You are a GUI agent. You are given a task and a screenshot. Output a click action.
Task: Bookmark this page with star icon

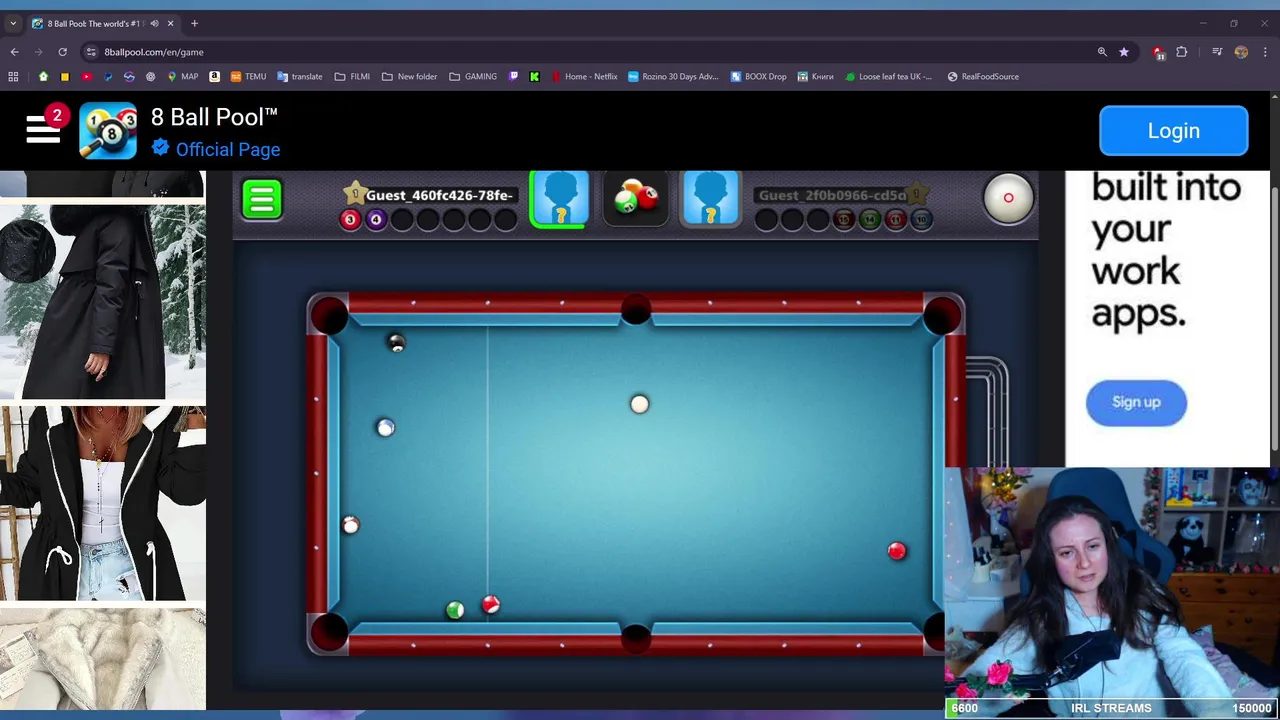pyautogui.click(x=1124, y=52)
